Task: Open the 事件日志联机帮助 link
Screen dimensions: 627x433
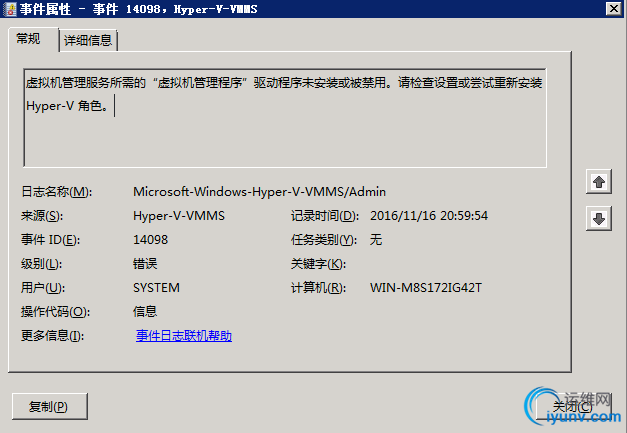Action: point(184,335)
